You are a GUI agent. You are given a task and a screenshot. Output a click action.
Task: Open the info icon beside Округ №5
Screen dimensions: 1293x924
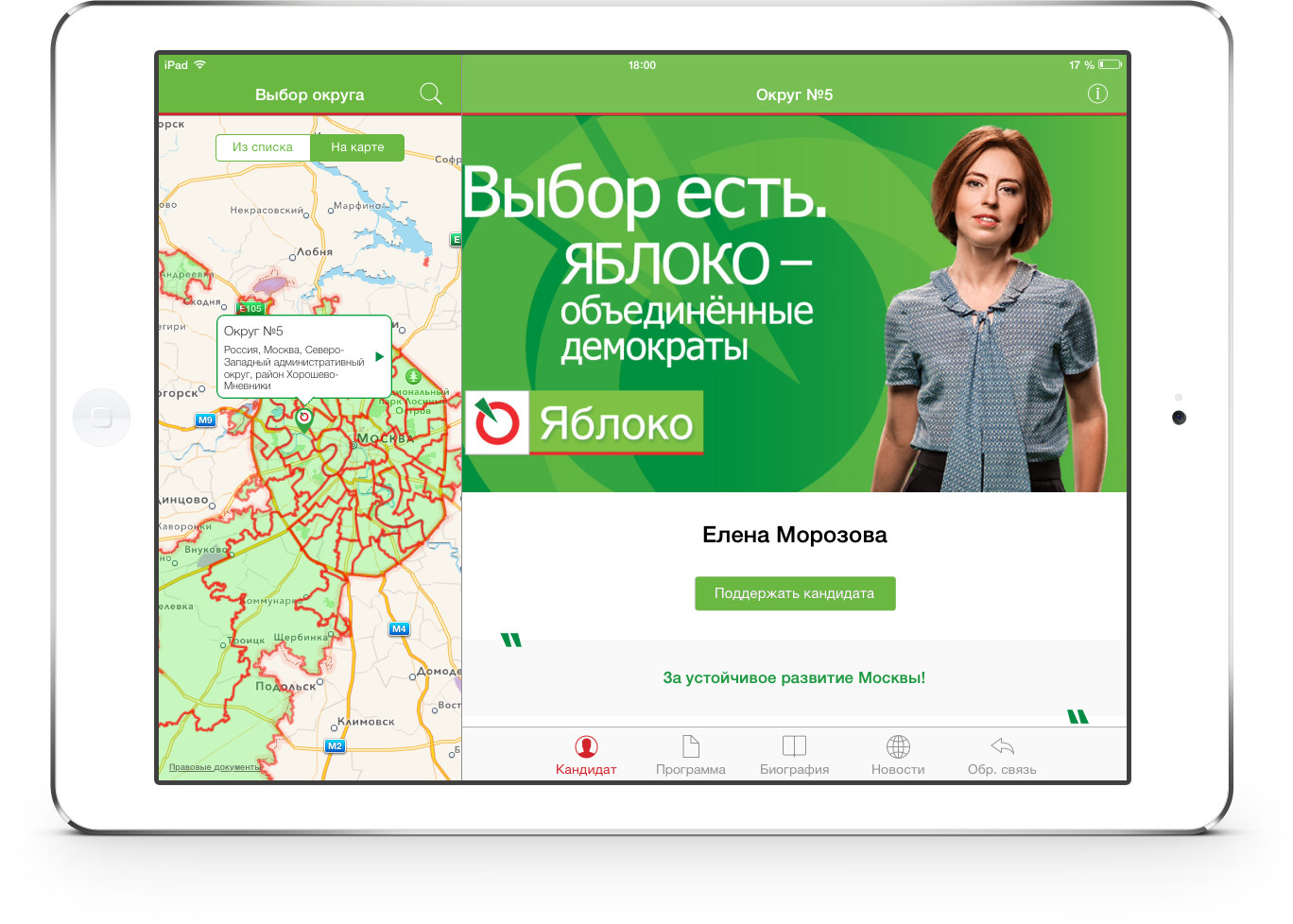(x=1097, y=94)
